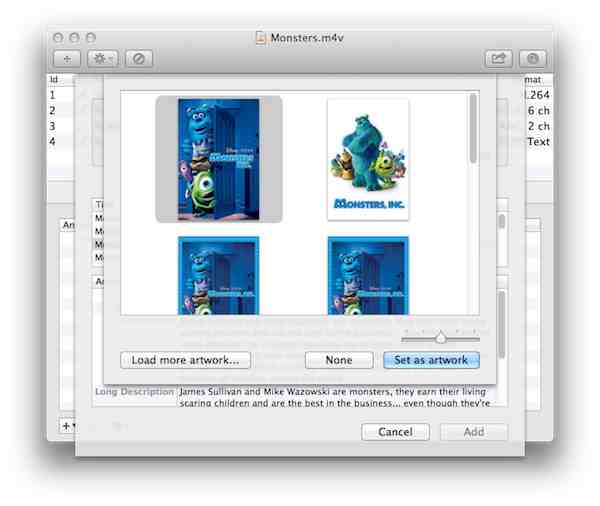The height and width of the screenshot is (506, 600).
Task: Click the share/export toolbar icon
Action: pyautogui.click(x=499, y=59)
